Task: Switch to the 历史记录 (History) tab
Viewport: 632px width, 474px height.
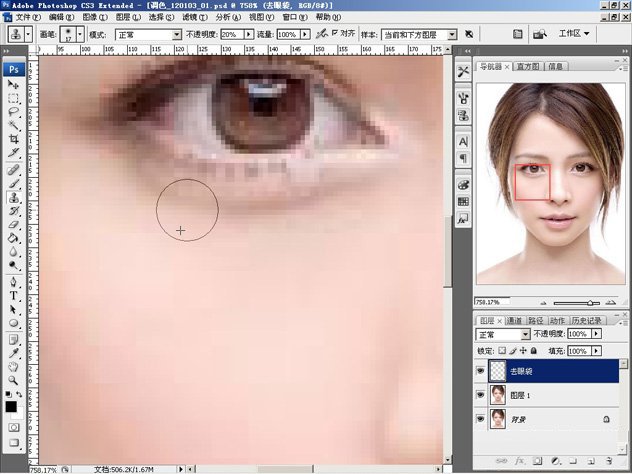Action: click(x=587, y=321)
